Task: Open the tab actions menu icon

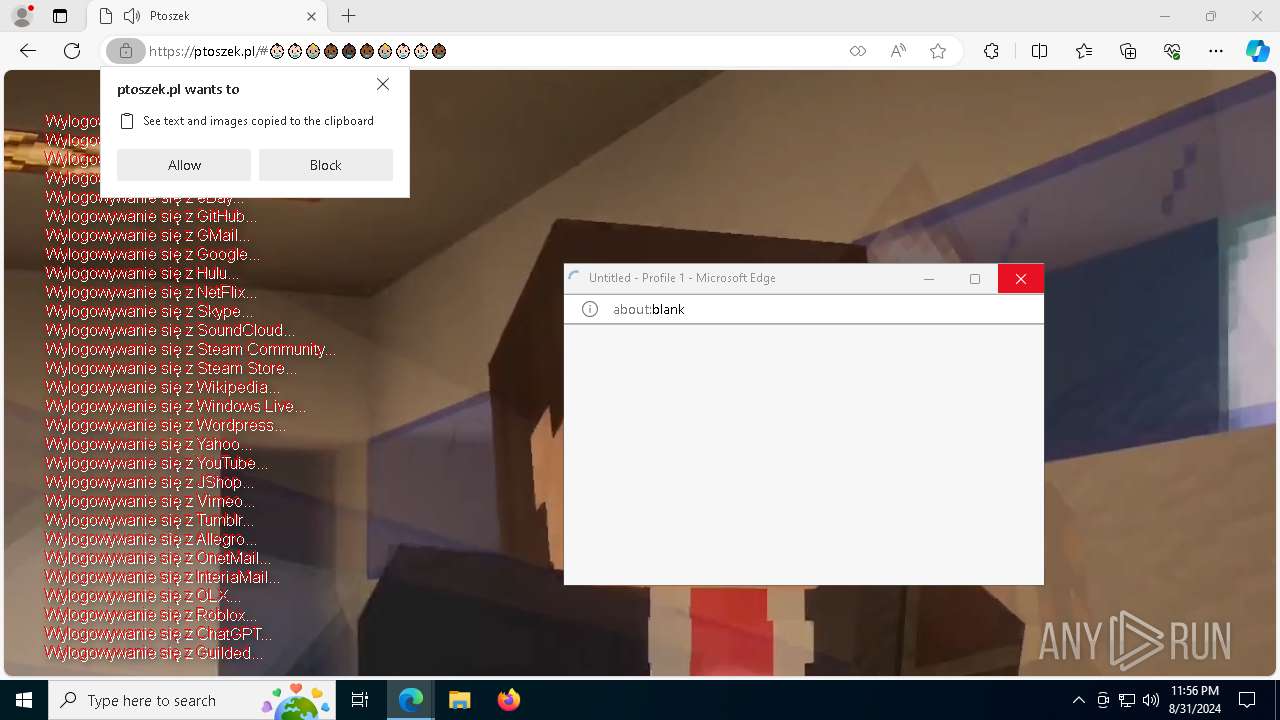Action: (60, 16)
